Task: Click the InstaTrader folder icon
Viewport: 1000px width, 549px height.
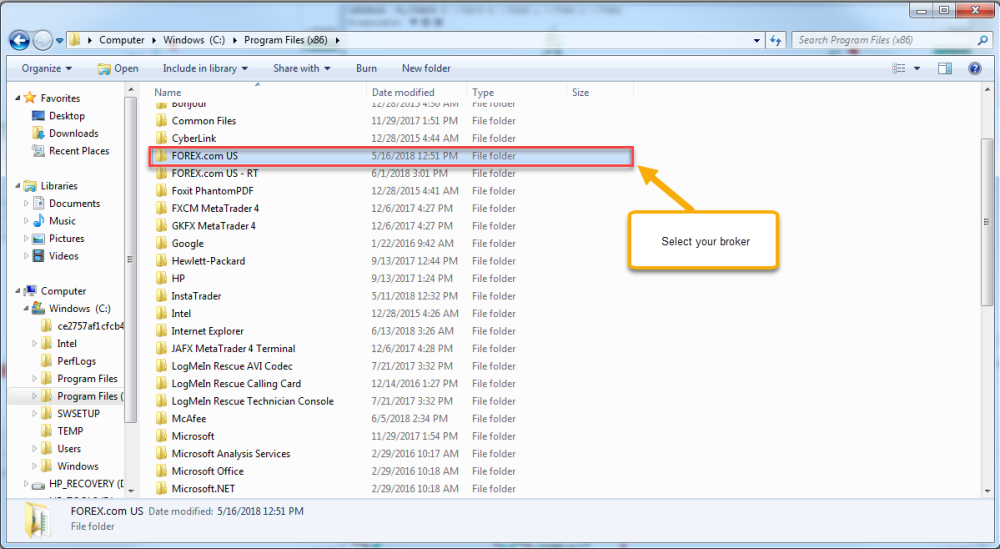Action: 161,296
